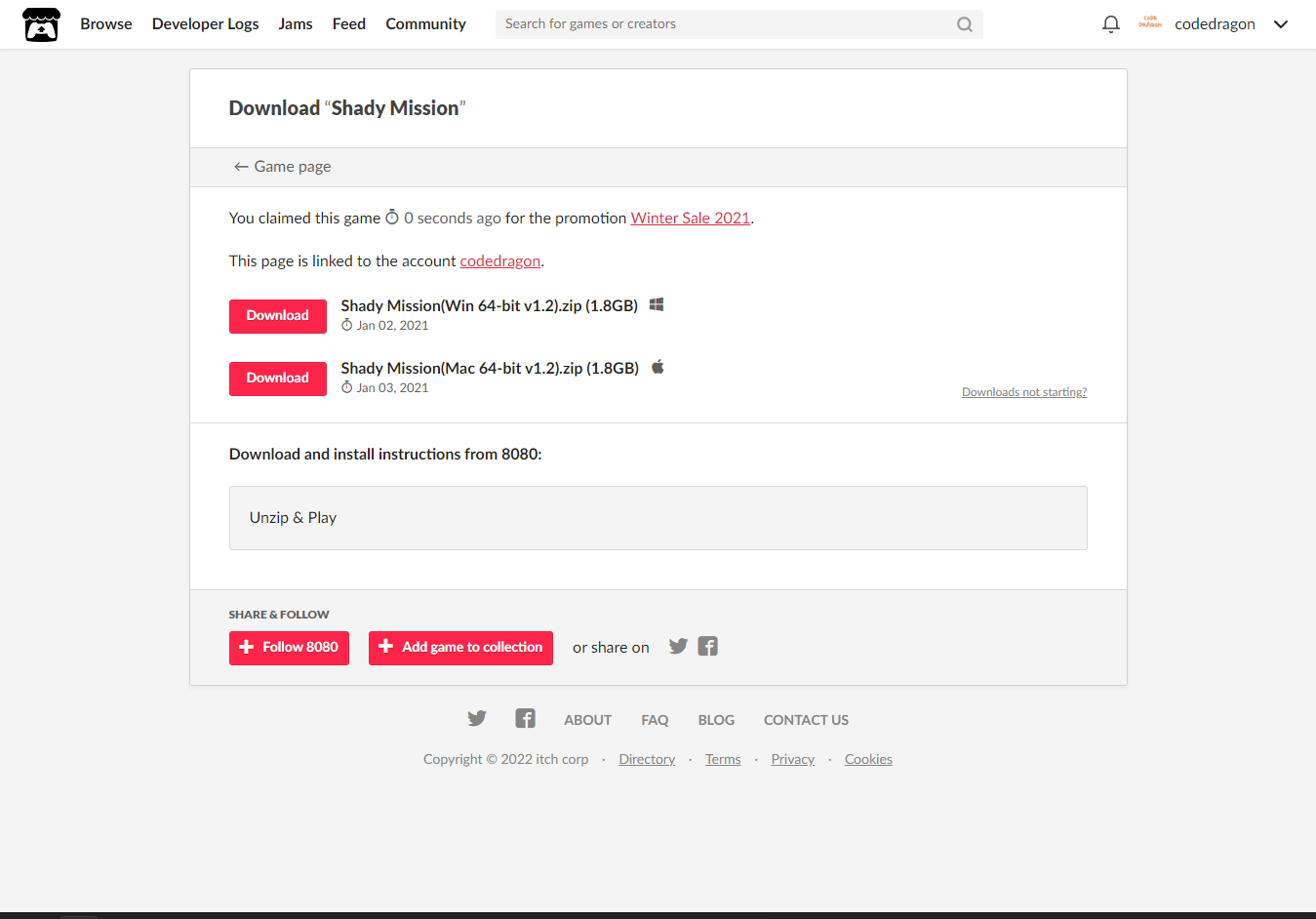The image size is (1316, 919).
Task: Open the FAQ footer link
Action: pos(655,720)
